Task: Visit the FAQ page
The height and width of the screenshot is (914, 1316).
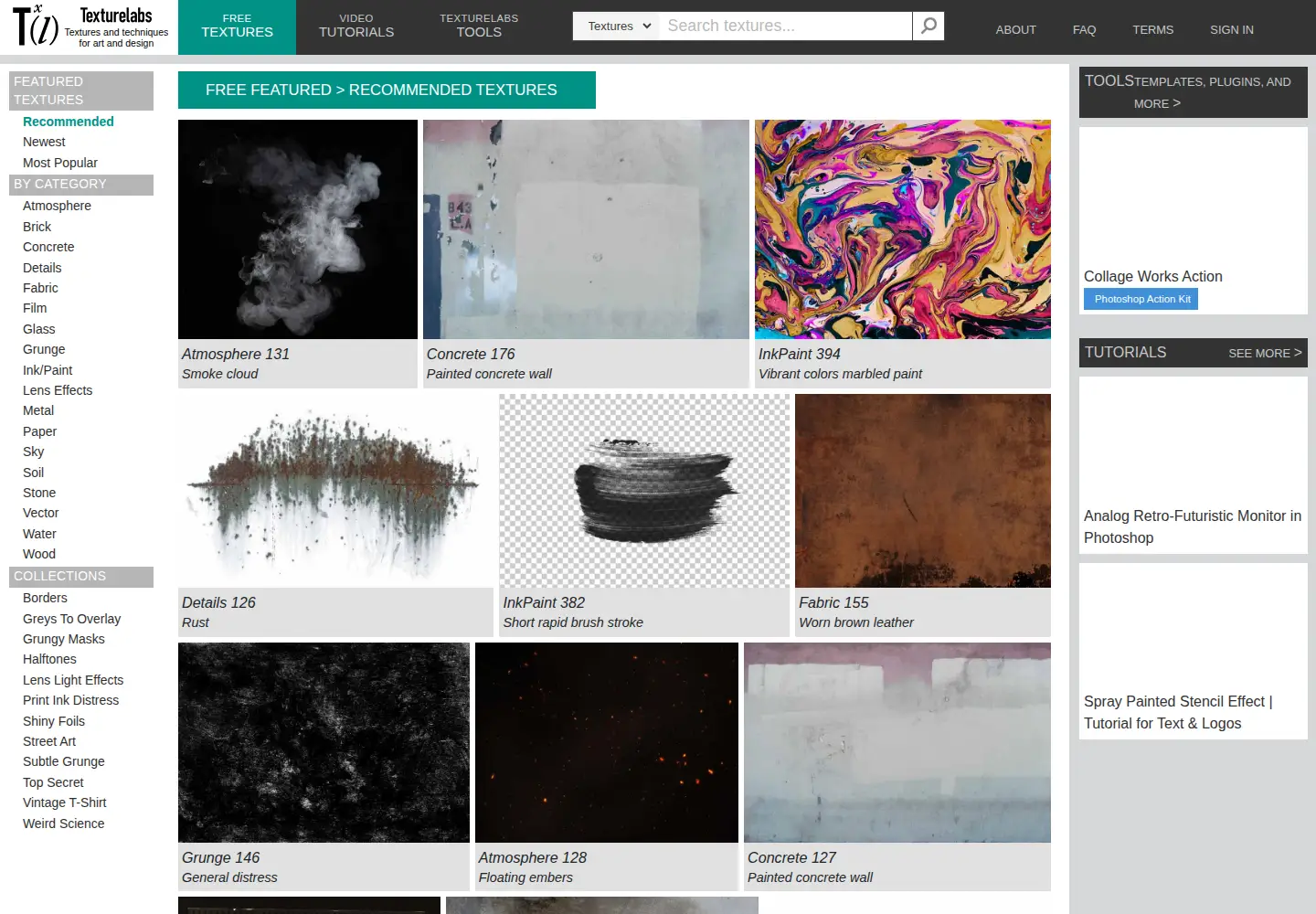Action: pos(1084,29)
